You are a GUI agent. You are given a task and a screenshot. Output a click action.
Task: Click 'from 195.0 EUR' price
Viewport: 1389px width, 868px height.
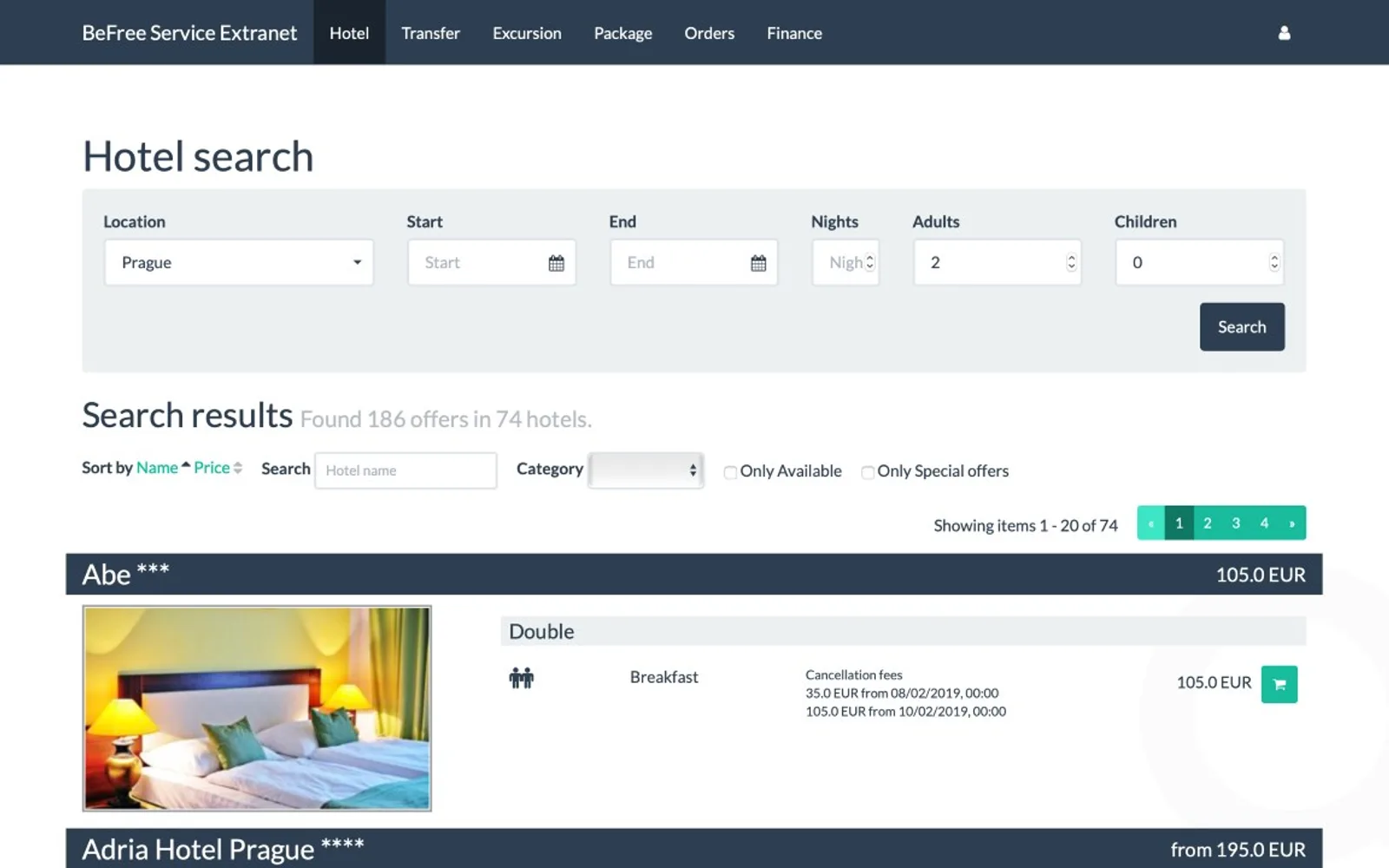(1238, 850)
